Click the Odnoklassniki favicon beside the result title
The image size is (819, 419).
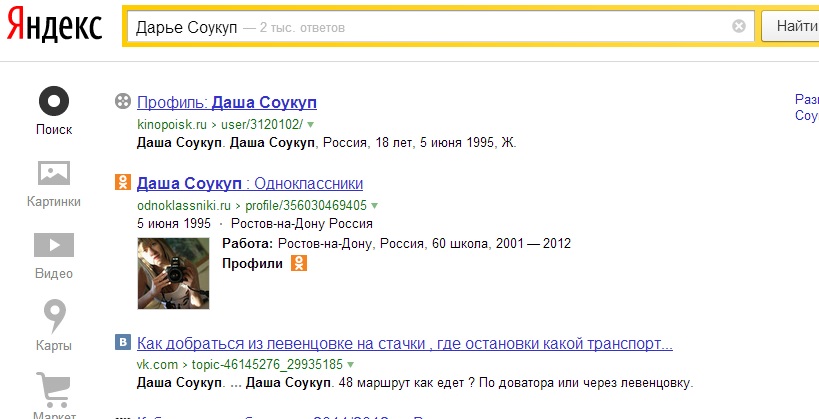pyautogui.click(x=123, y=182)
